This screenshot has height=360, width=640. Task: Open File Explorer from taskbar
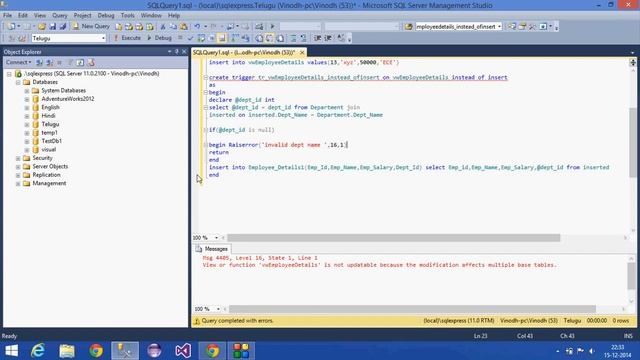click(x=67, y=351)
